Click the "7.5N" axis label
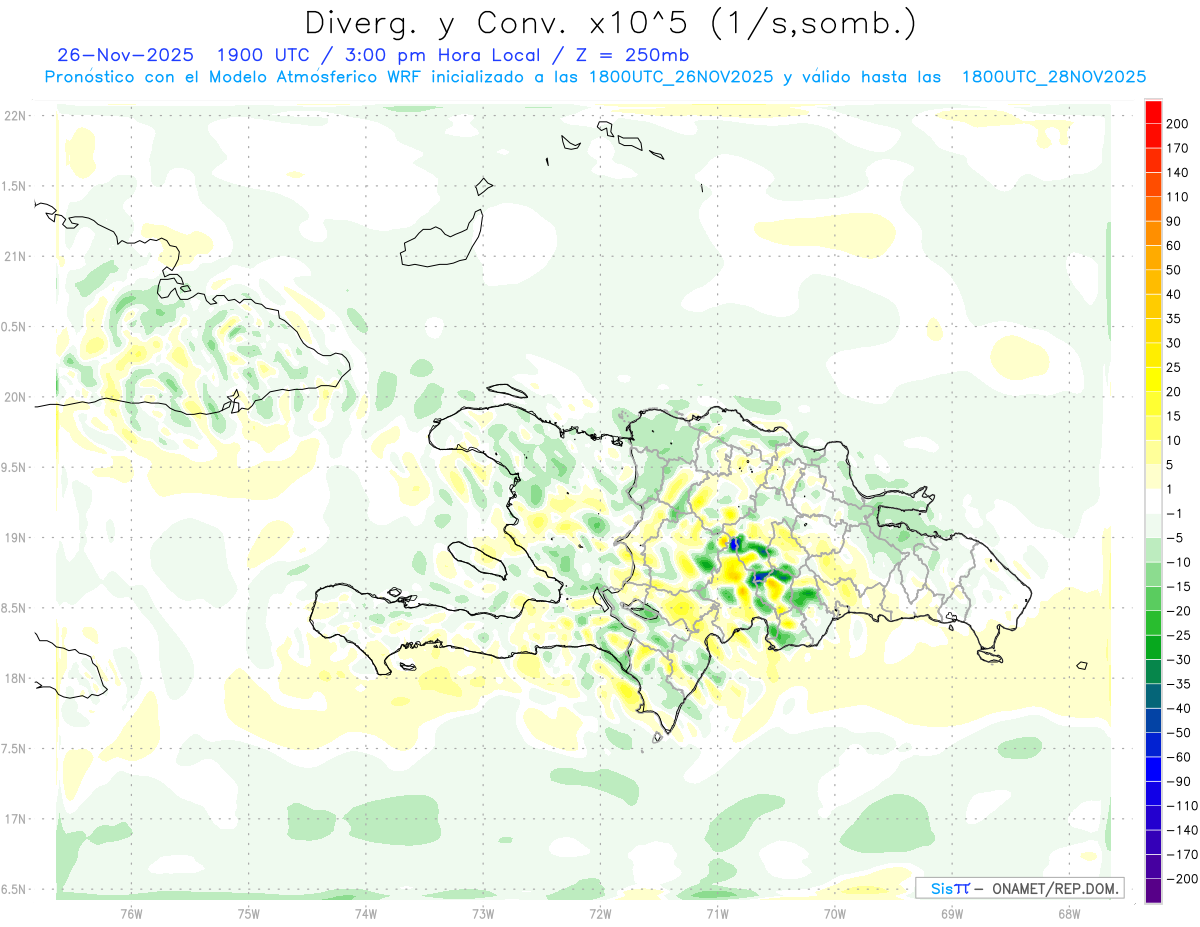 [14, 749]
